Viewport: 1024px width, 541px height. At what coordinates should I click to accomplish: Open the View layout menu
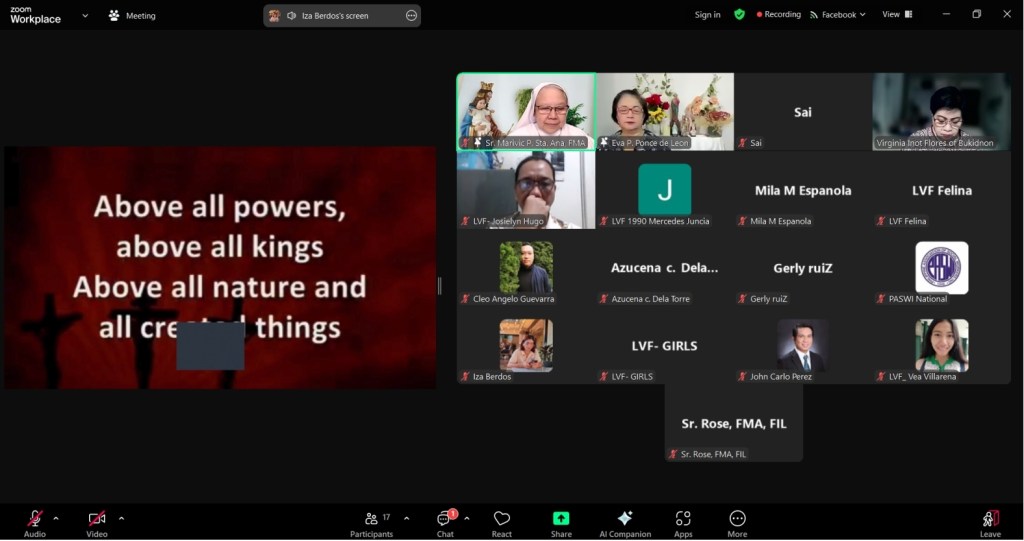pos(896,15)
